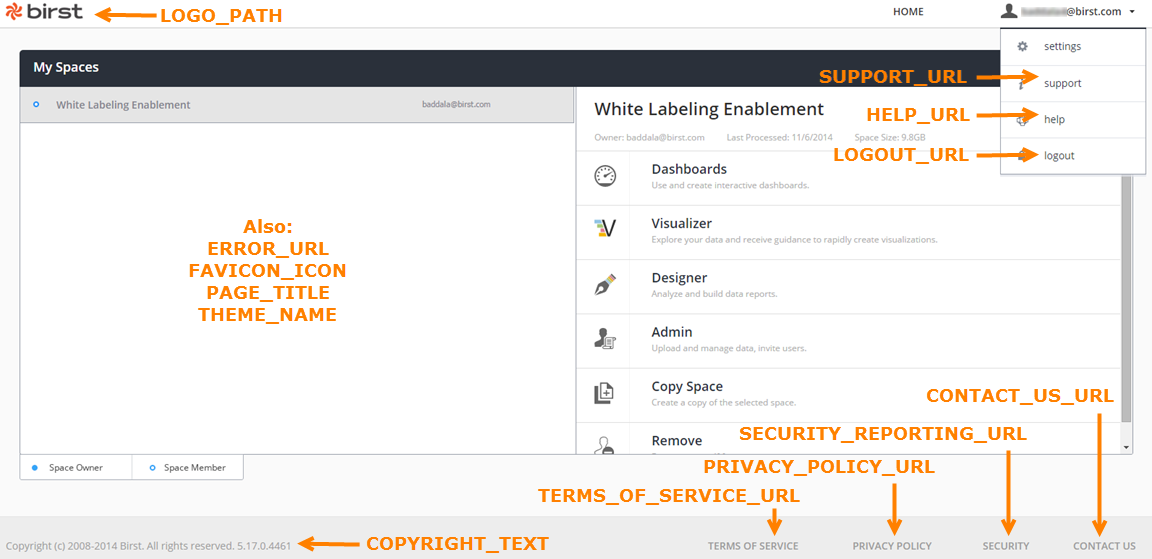Click the White Labeling Enablement details title
The image size is (1152, 559).
(x=709, y=109)
